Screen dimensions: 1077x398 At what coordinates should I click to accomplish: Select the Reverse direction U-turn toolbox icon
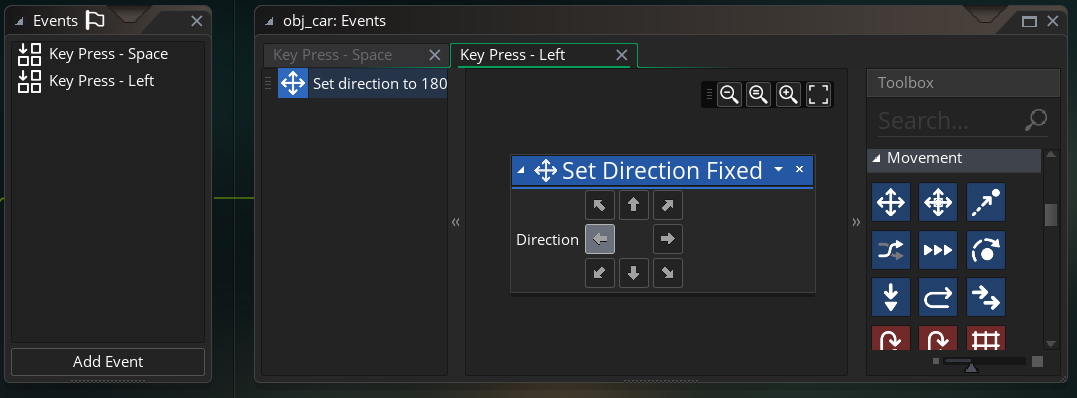coord(938,297)
